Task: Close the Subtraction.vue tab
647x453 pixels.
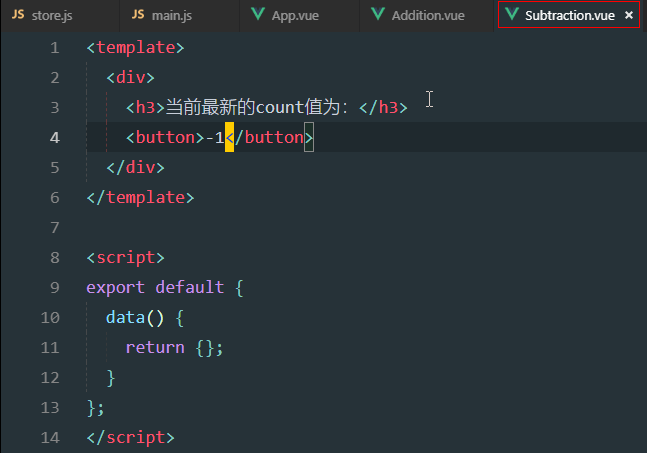Action: coord(629,15)
